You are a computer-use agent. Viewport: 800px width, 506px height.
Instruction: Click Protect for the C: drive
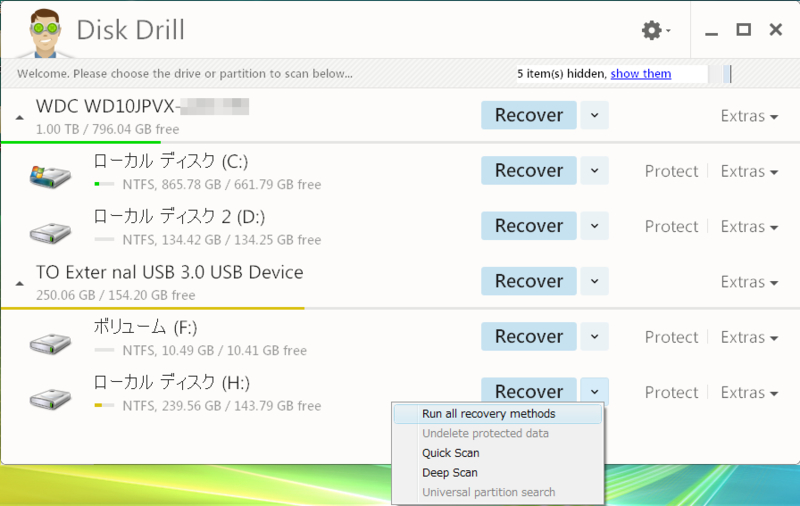pyautogui.click(x=671, y=171)
